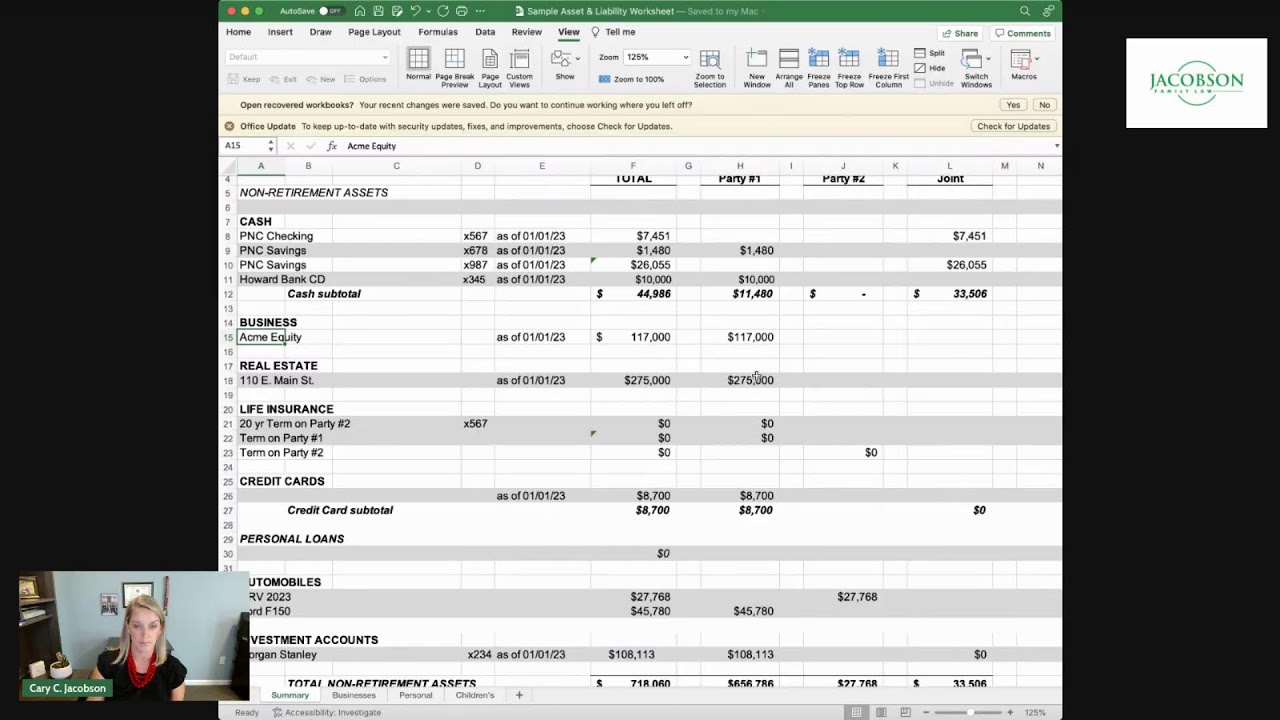Click zoom out minus in status bar
The width and height of the screenshot is (1280, 720).
927,712
